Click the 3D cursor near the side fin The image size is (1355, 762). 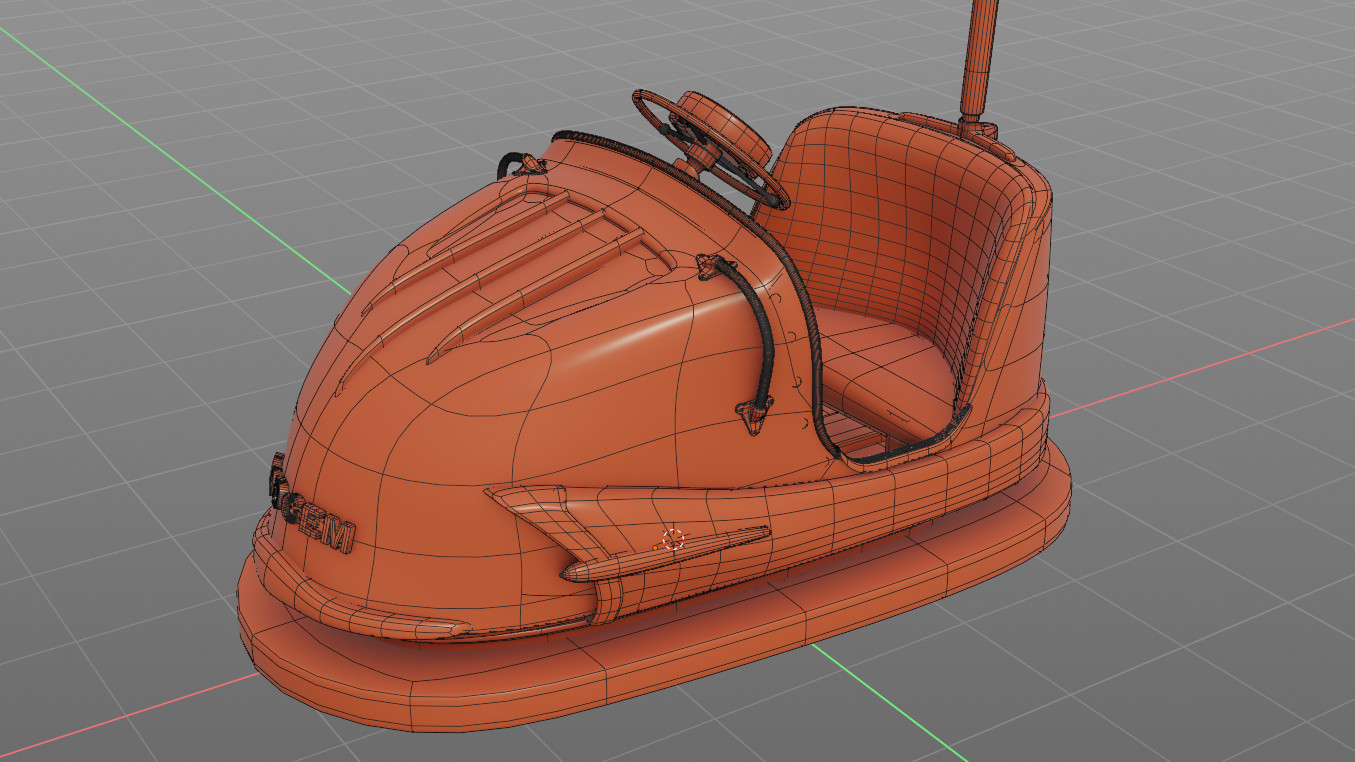pyautogui.click(x=673, y=541)
